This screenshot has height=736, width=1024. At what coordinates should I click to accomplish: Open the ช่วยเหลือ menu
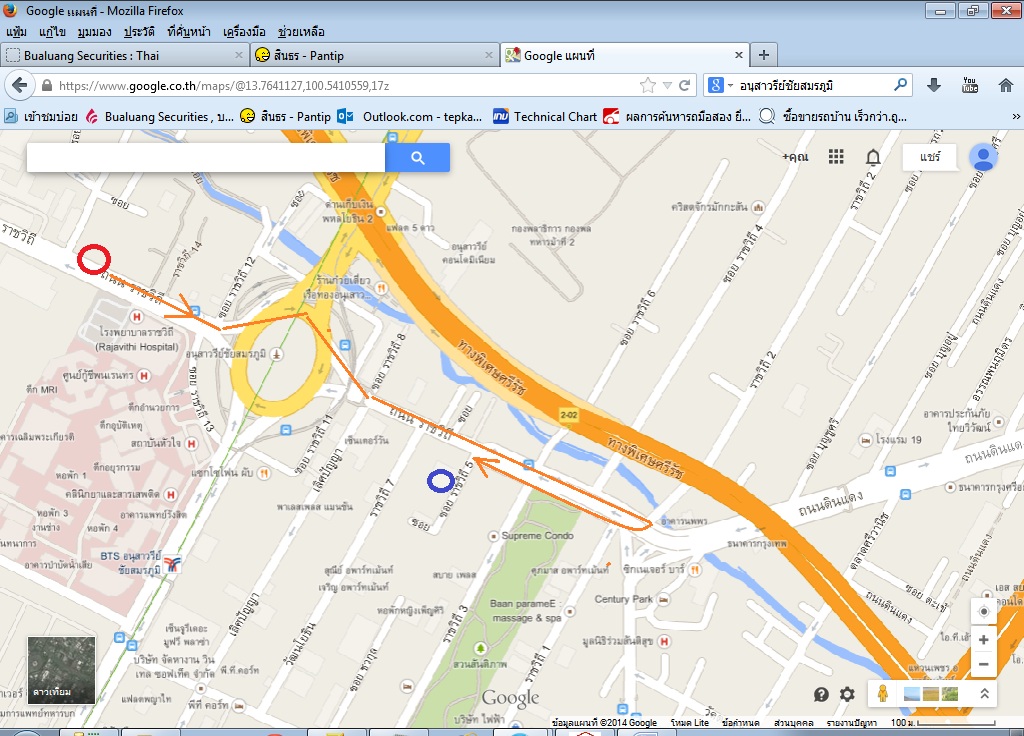[x=301, y=31]
